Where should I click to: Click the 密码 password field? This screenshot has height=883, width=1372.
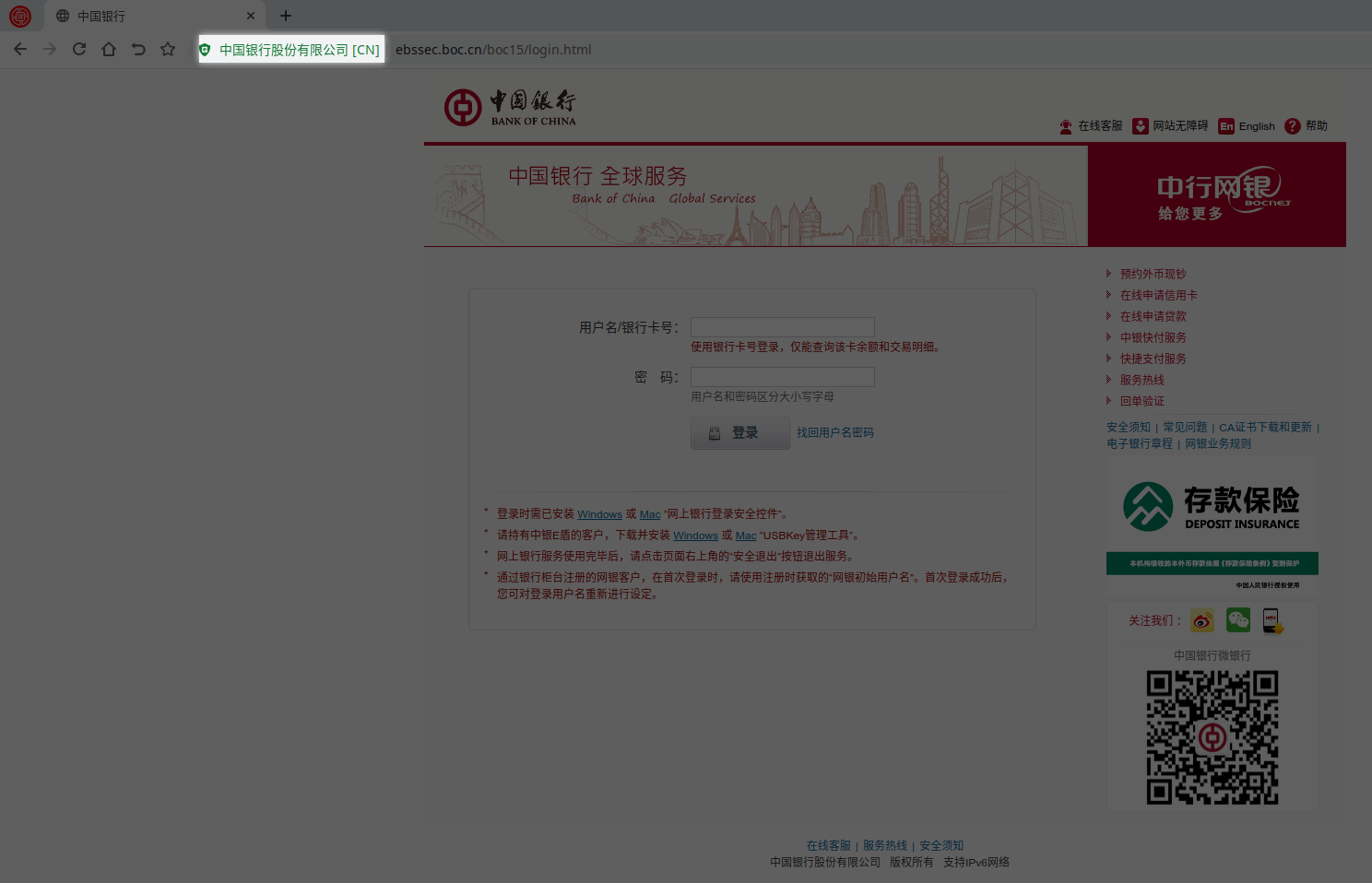pyautogui.click(x=783, y=377)
